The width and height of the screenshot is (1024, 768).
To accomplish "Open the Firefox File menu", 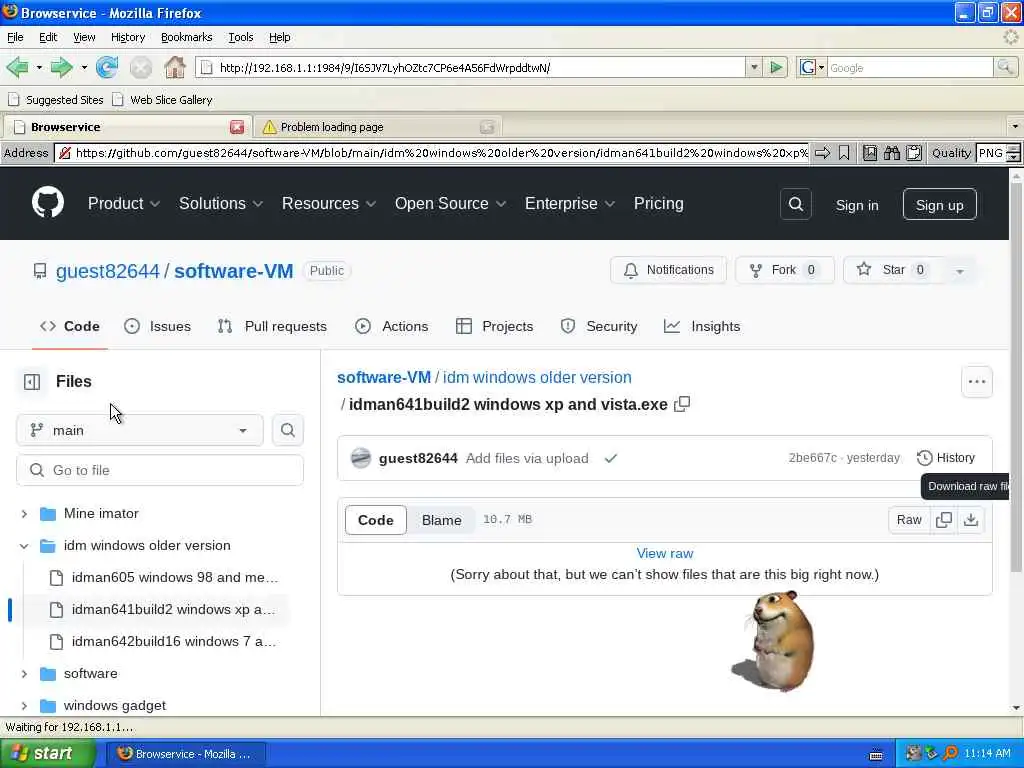I will [x=15, y=37].
